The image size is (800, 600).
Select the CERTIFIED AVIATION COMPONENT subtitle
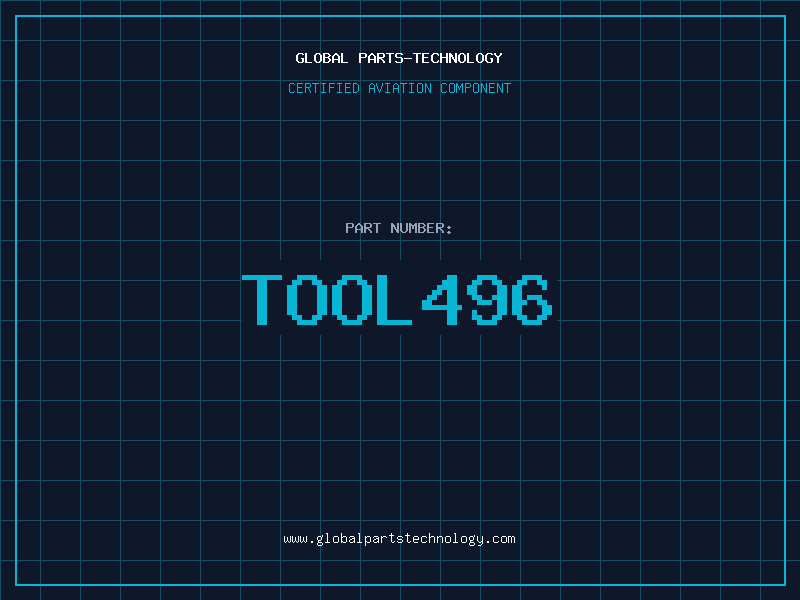399,88
